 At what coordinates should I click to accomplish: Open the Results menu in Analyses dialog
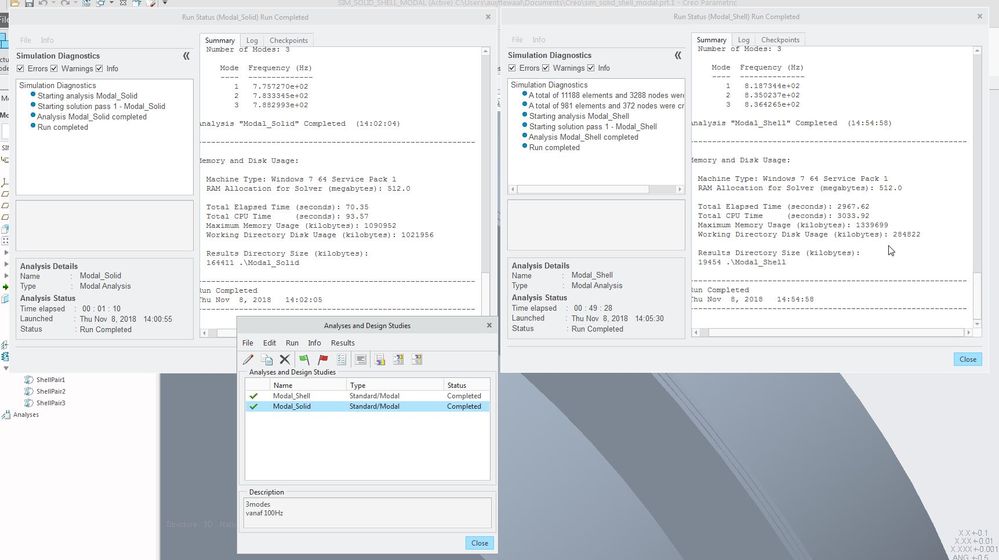coord(343,343)
